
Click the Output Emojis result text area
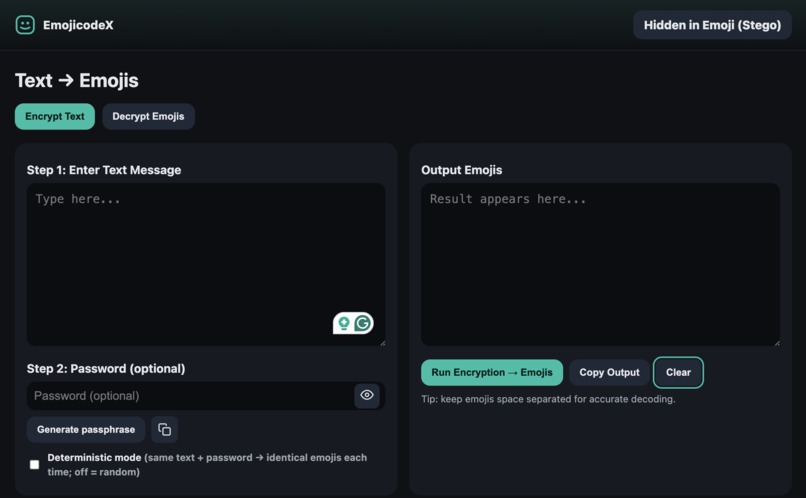point(600,264)
